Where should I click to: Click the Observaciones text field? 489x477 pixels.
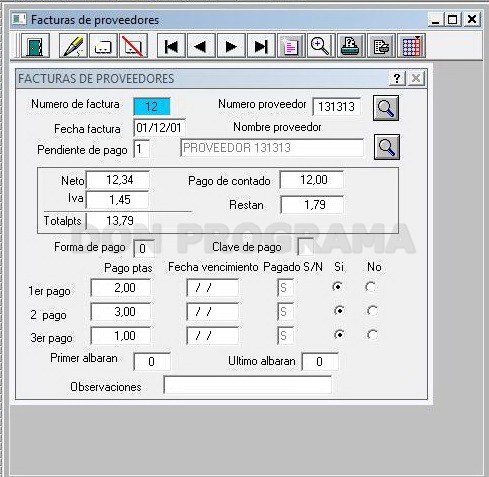click(x=248, y=385)
